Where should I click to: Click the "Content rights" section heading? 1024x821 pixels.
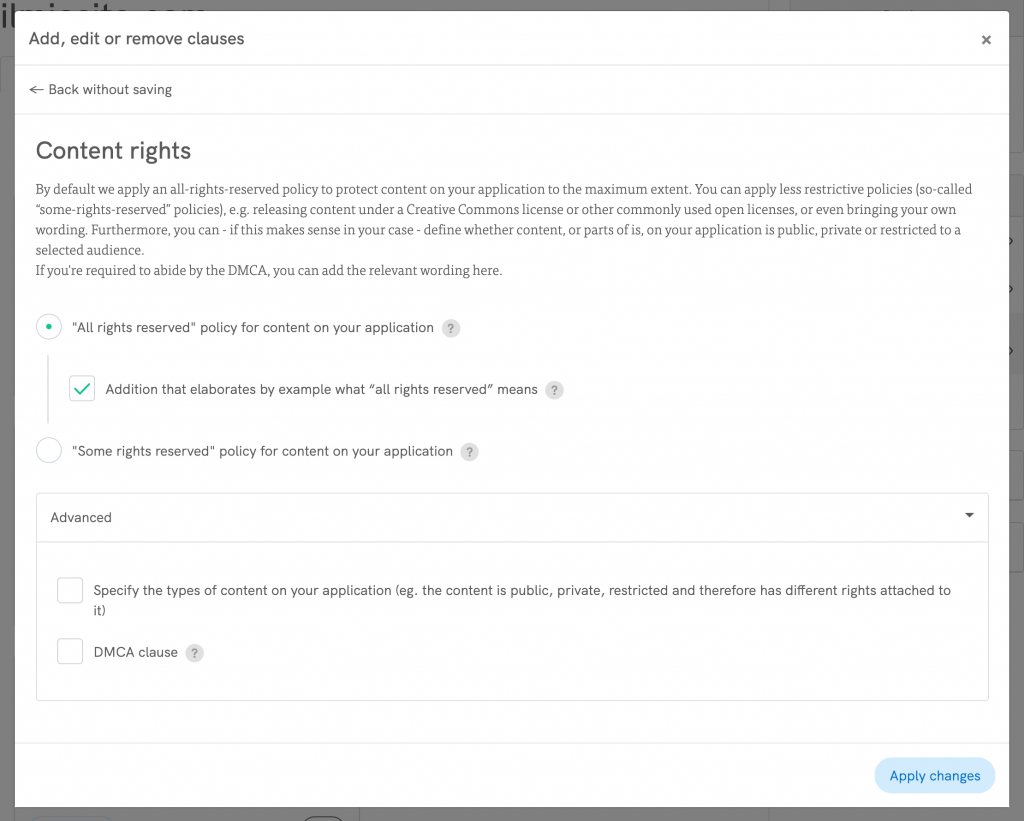(x=113, y=151)
